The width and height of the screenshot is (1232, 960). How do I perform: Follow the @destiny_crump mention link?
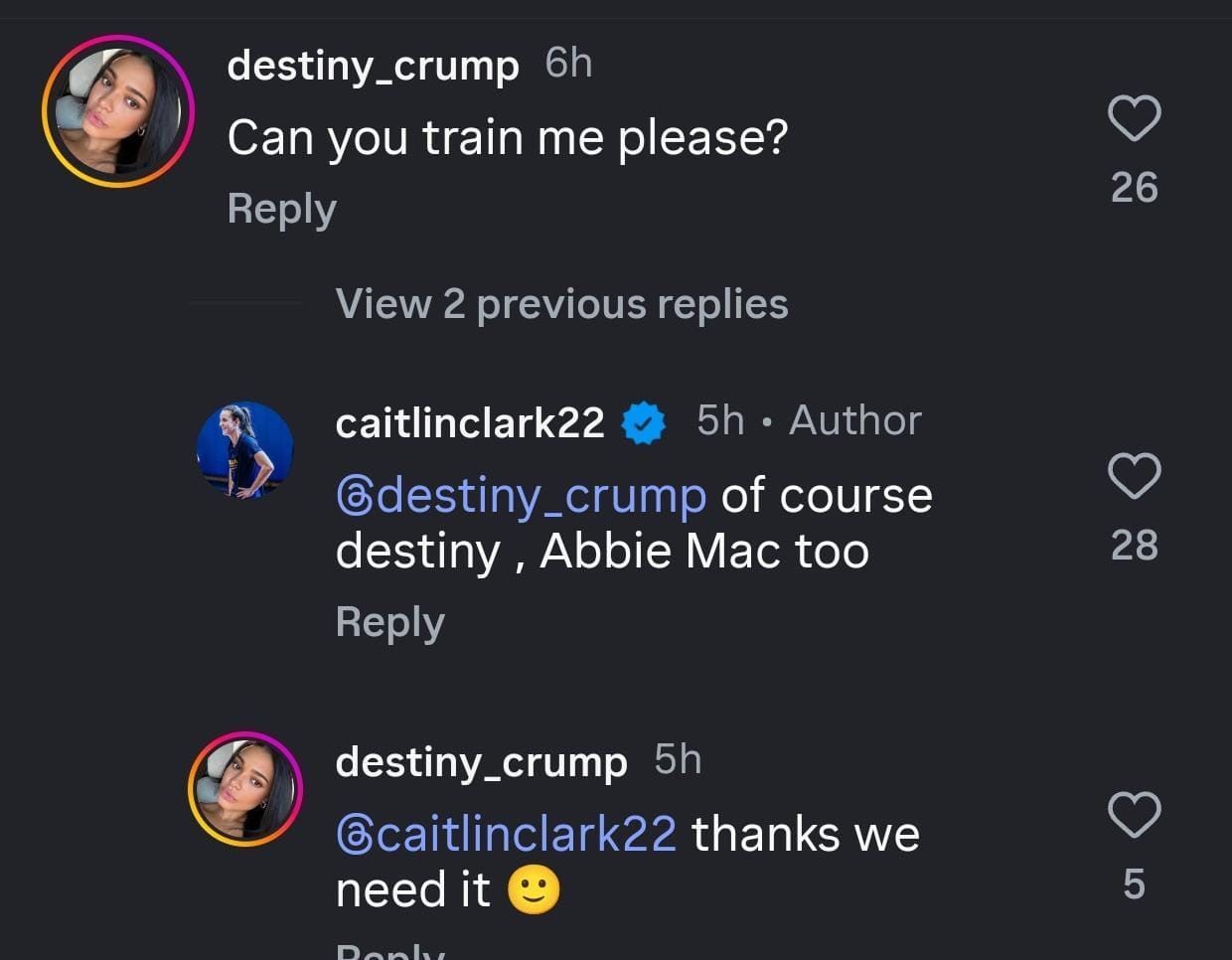(x=522, y=496)
